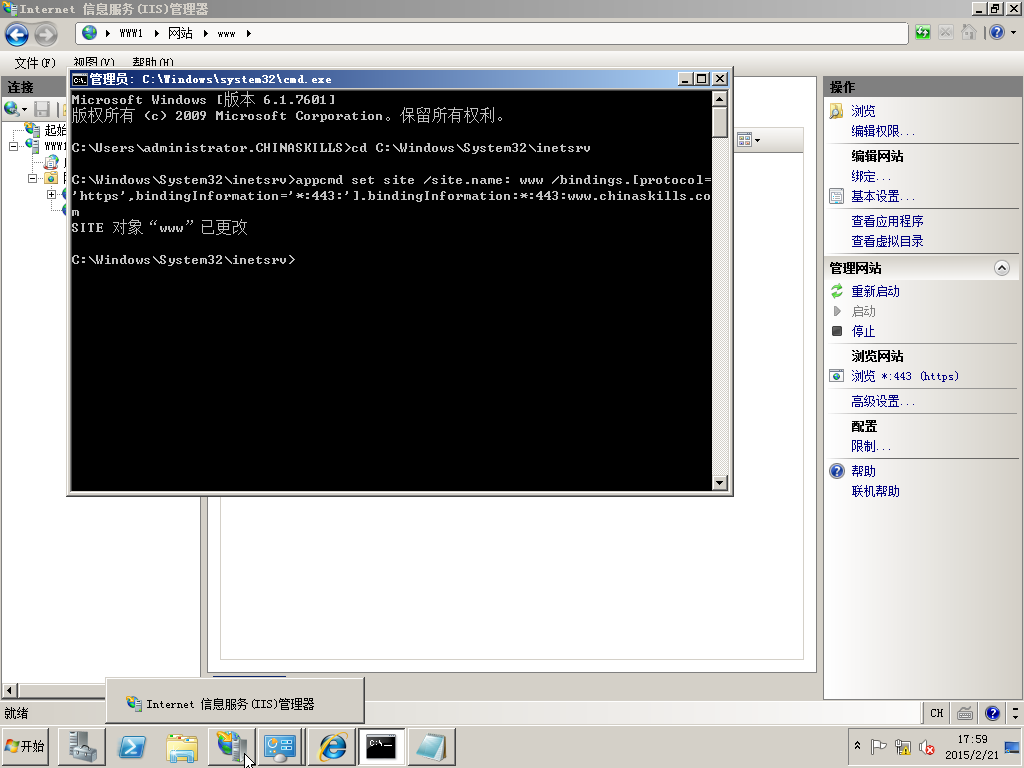1024x768 pixels.
Task: Click the home icon in IIS toolbar
Action: (x=969, y=33)
